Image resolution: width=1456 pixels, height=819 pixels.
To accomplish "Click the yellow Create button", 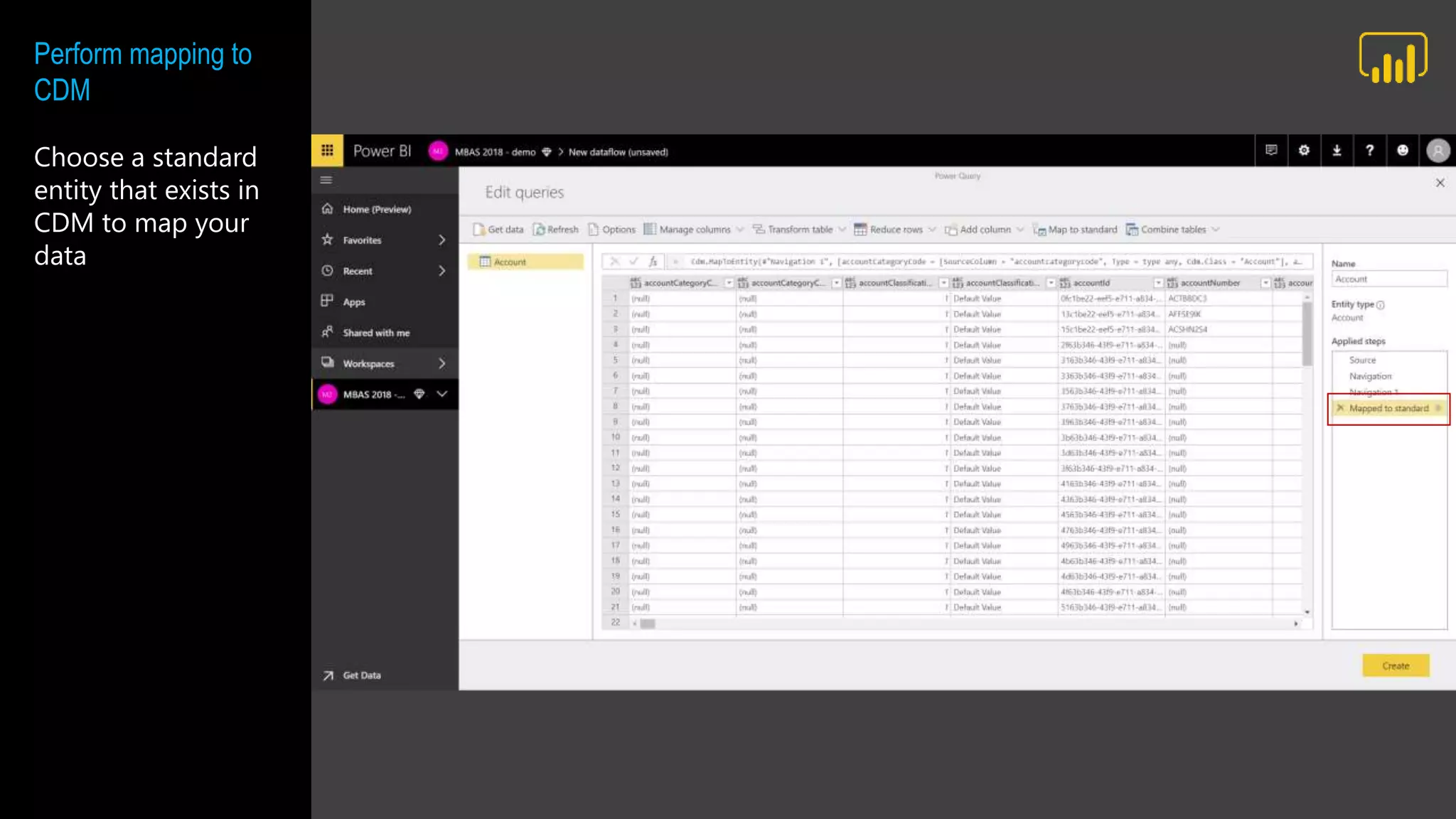I will tap(1396, 665).
